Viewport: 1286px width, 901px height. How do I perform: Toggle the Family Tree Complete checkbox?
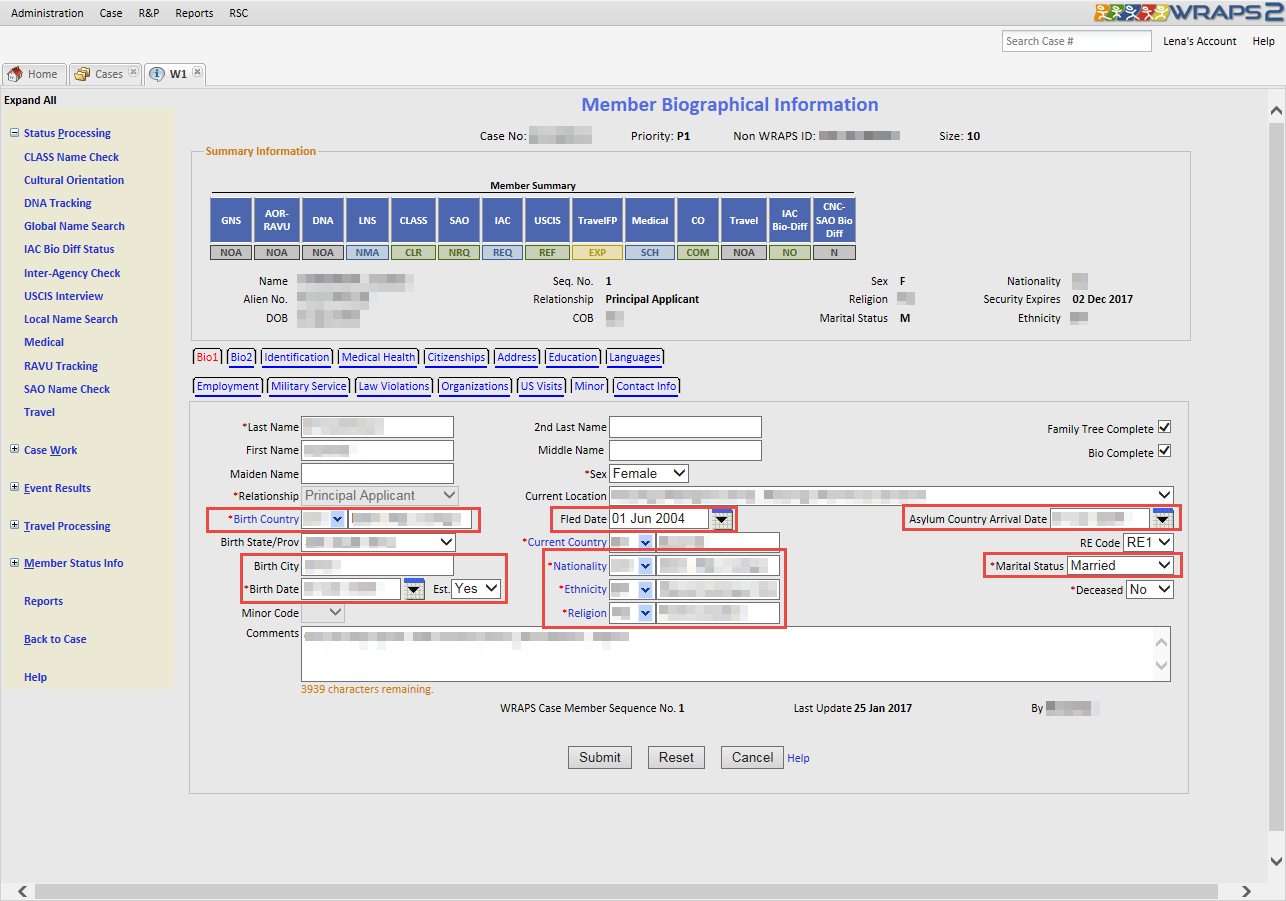[x=1164, y=428]
